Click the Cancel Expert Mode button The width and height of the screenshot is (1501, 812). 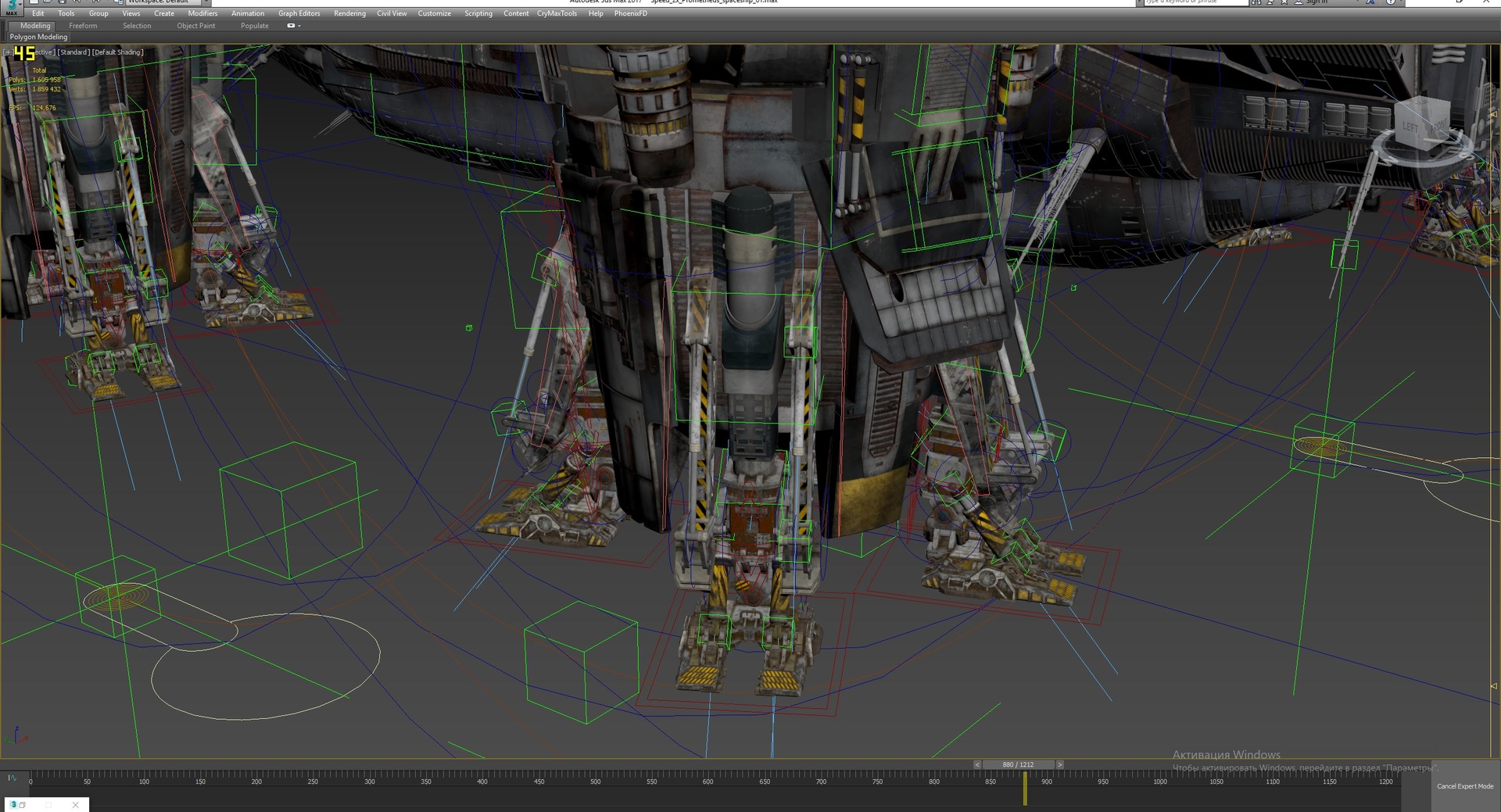pos(1467,785)
